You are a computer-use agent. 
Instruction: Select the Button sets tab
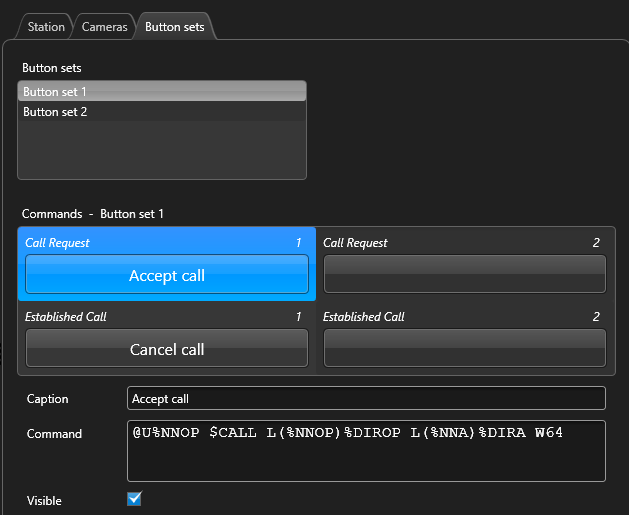174,27
